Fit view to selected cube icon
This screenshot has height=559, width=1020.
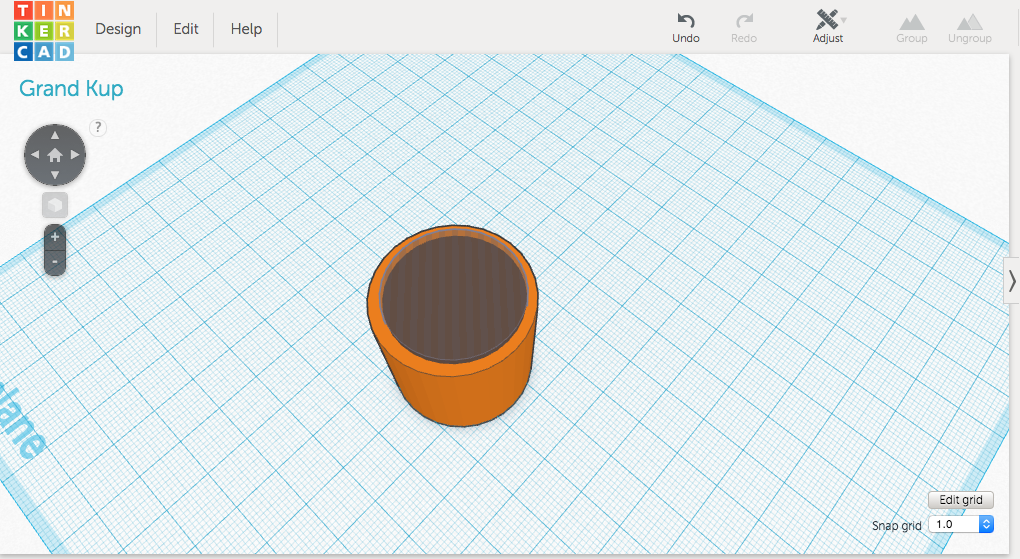(55, 205)
